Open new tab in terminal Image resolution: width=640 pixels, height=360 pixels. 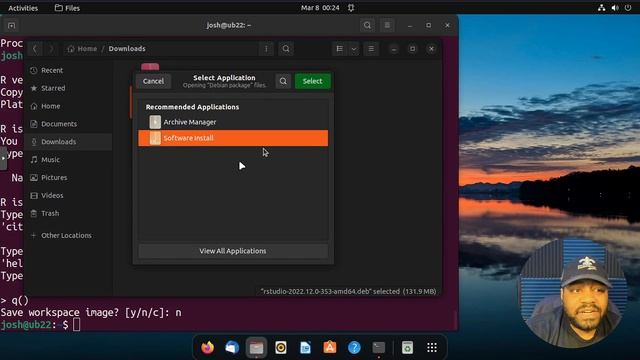(11, 26)
